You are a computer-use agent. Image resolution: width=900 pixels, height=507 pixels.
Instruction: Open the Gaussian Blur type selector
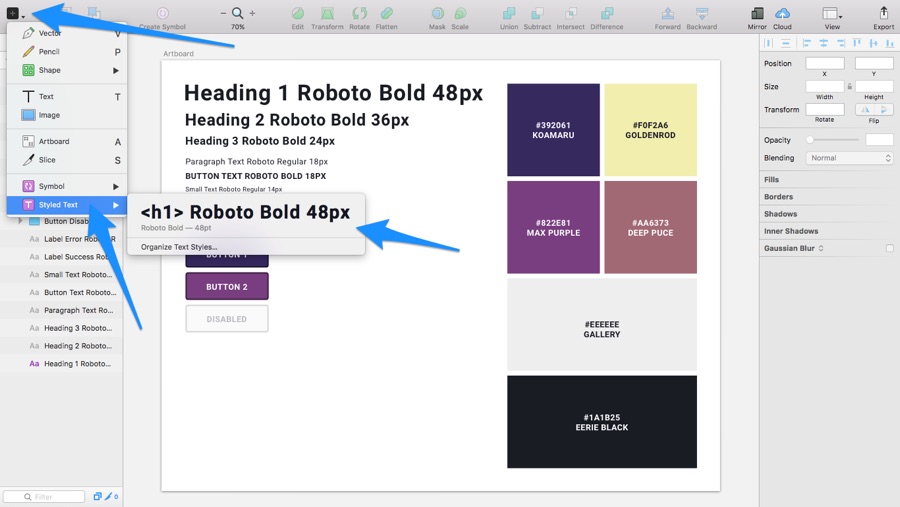click(821, 248)
